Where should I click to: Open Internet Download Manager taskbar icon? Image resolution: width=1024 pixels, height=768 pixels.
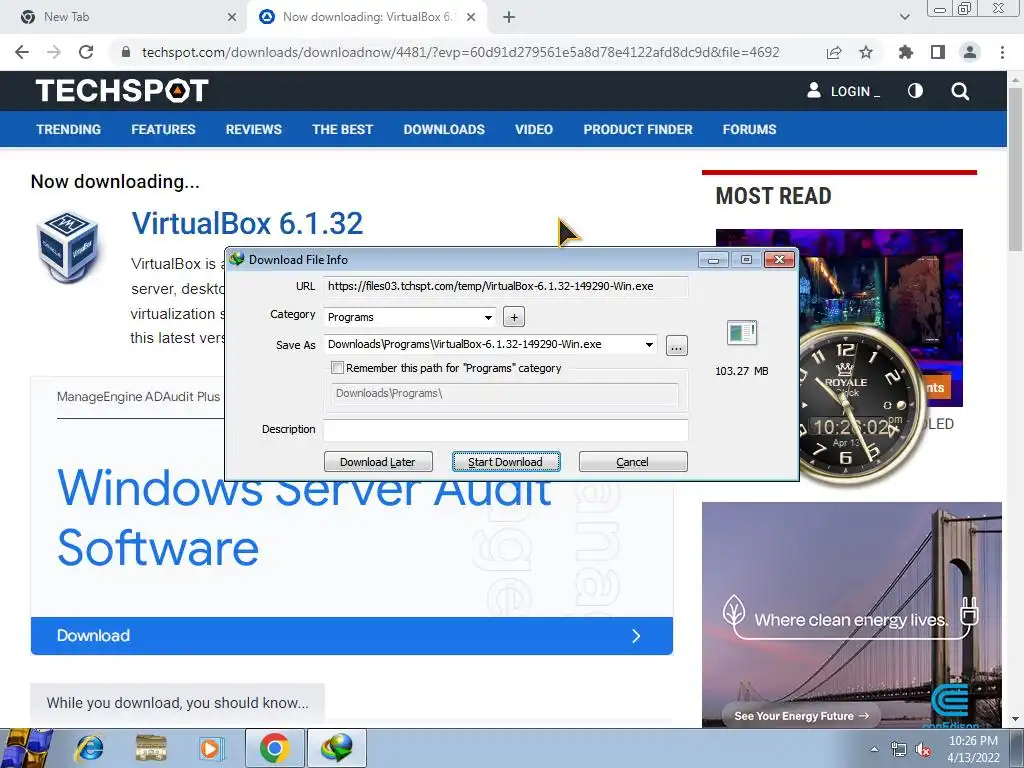[336, 748]
